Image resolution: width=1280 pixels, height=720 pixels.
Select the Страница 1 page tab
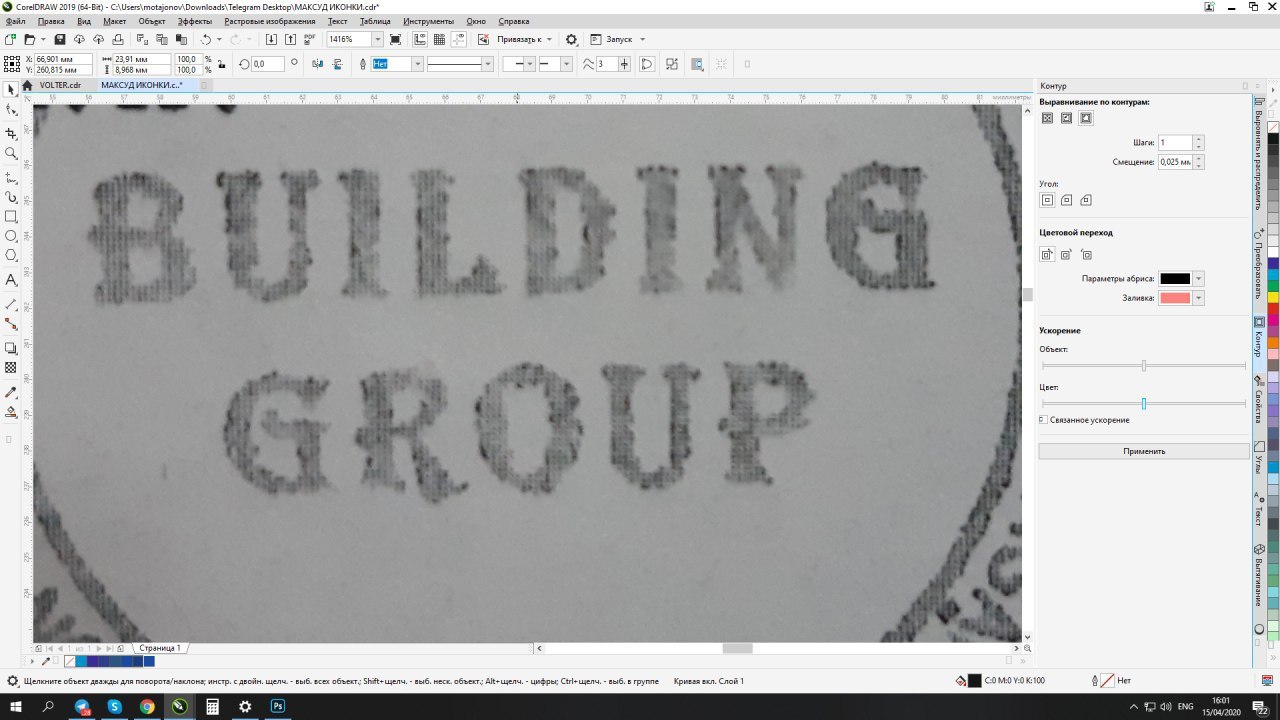(160, 648)
